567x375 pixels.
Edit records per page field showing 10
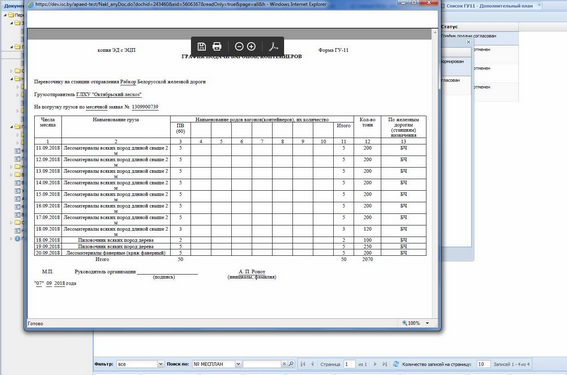[483, 364]
